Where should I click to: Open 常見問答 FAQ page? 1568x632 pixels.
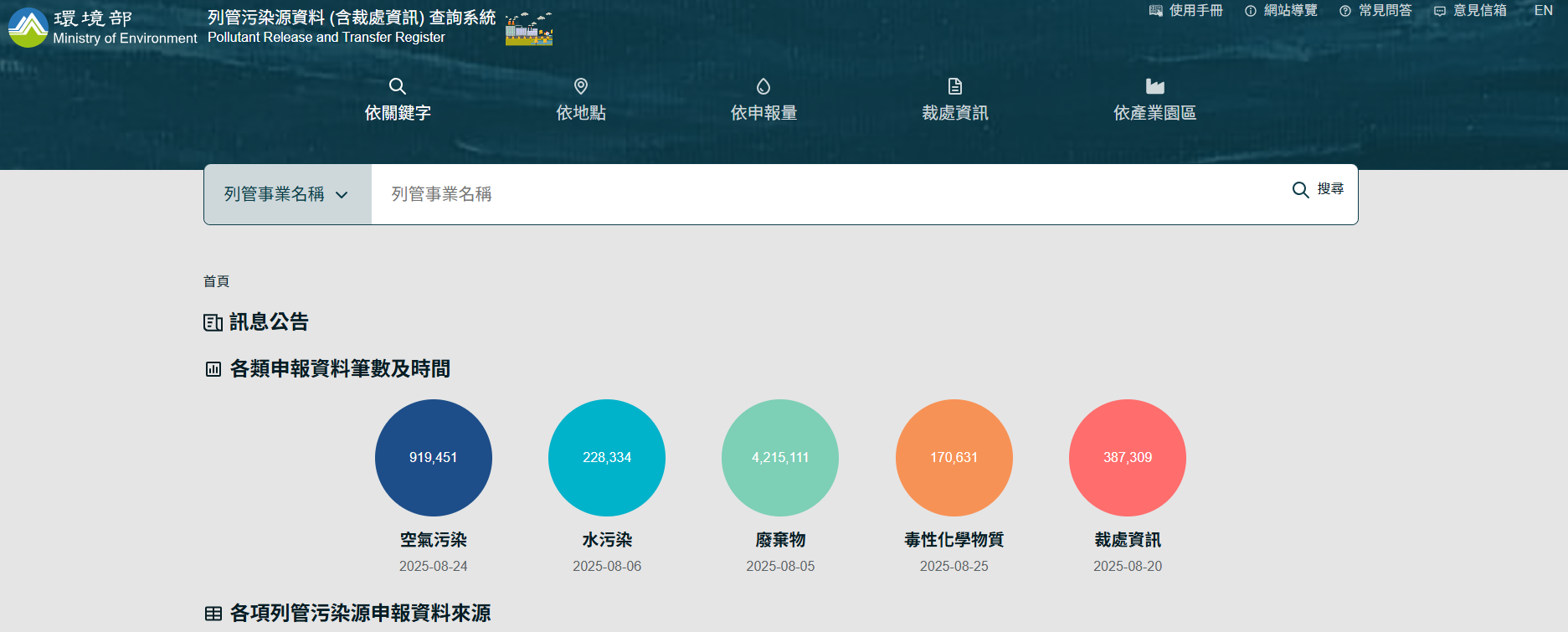(1375, 11)
